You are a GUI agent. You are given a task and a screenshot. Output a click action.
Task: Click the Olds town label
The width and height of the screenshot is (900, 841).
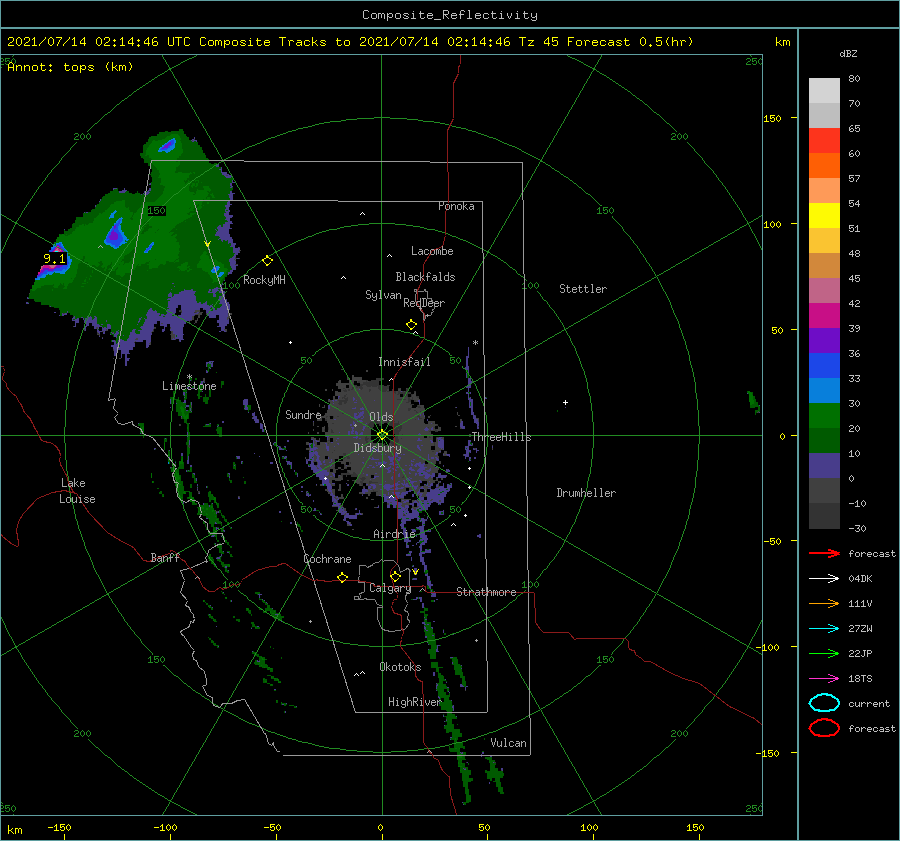[x=381, y=417]
